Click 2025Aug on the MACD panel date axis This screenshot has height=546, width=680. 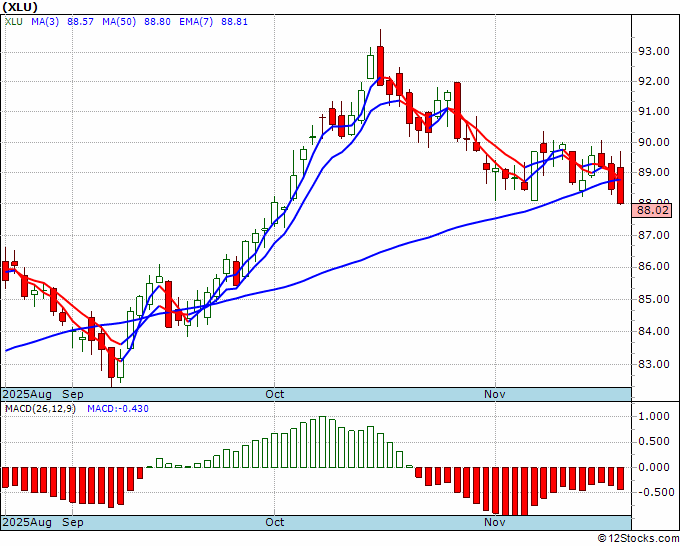pos(27,522)
